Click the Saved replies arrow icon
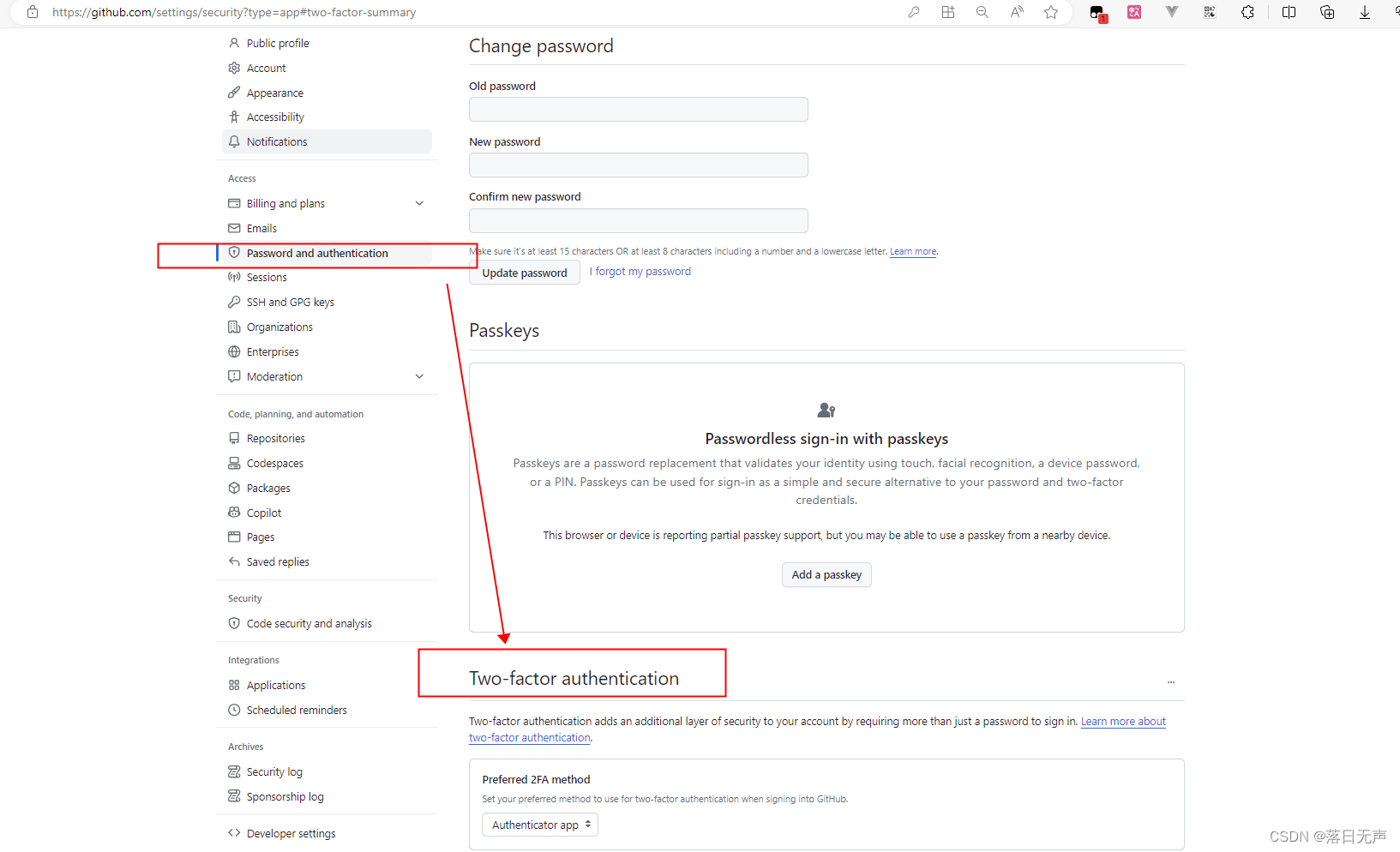The height and width of the screenshot is (852, 1400). pos(234,561)
